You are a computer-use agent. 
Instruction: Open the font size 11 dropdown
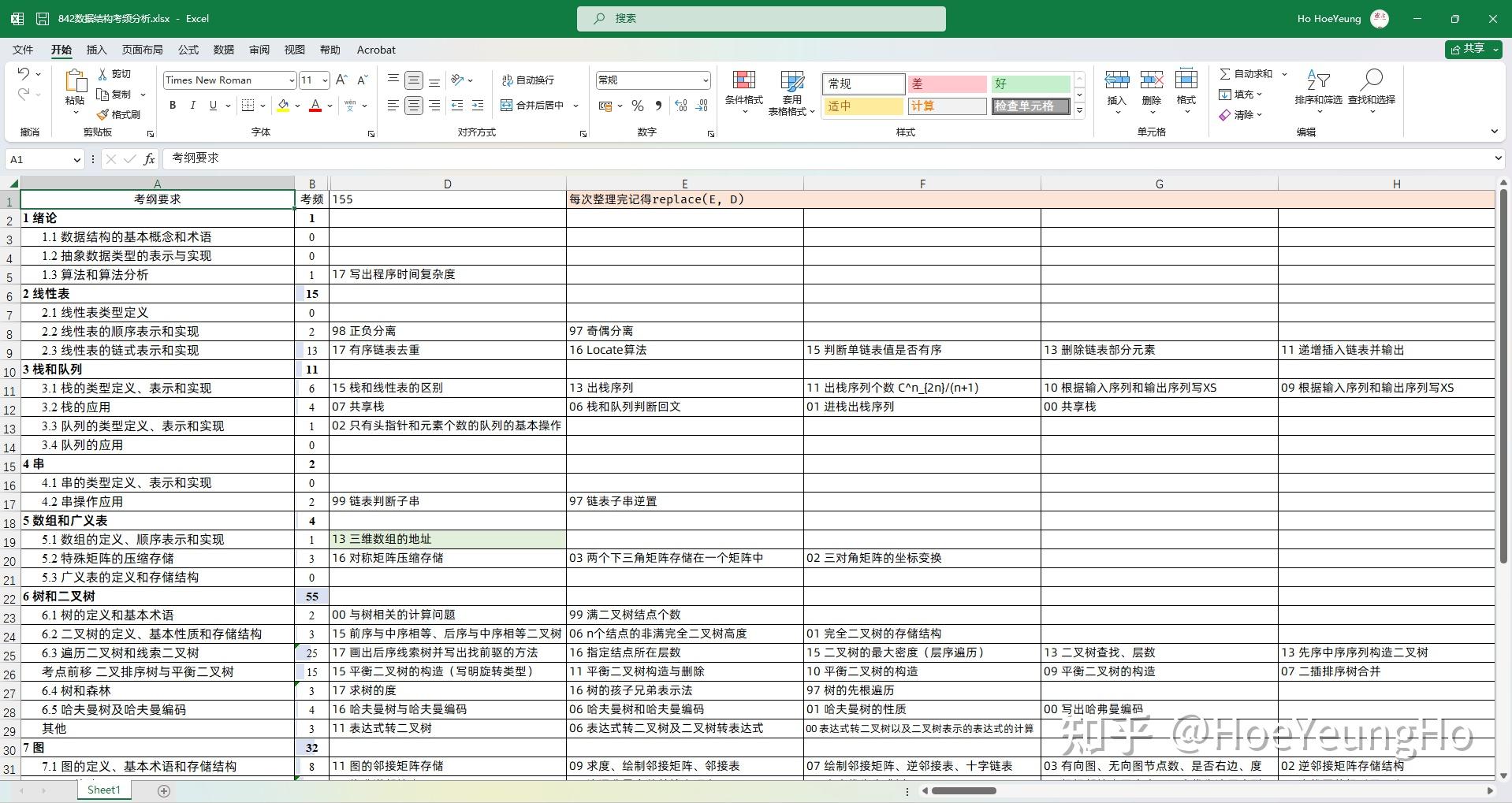point(325,80)
